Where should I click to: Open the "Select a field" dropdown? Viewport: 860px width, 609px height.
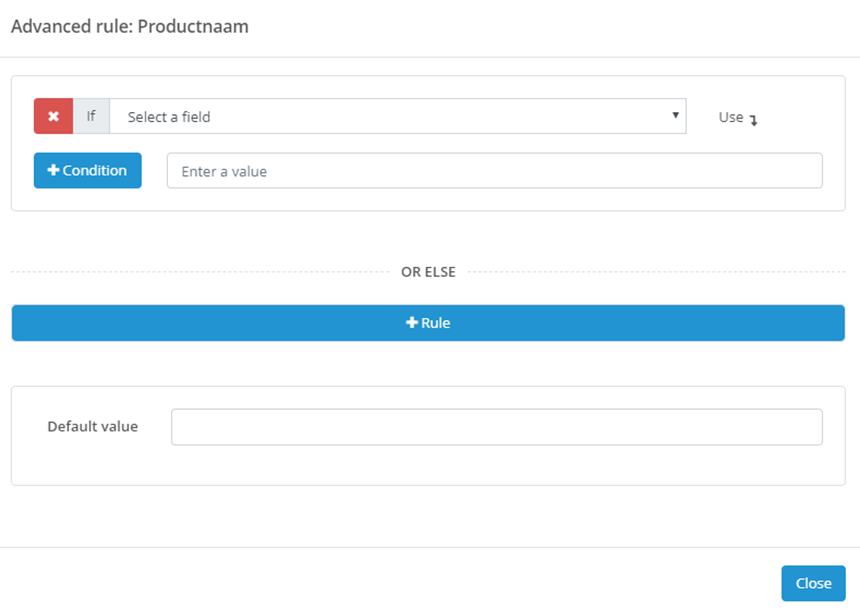398,116
